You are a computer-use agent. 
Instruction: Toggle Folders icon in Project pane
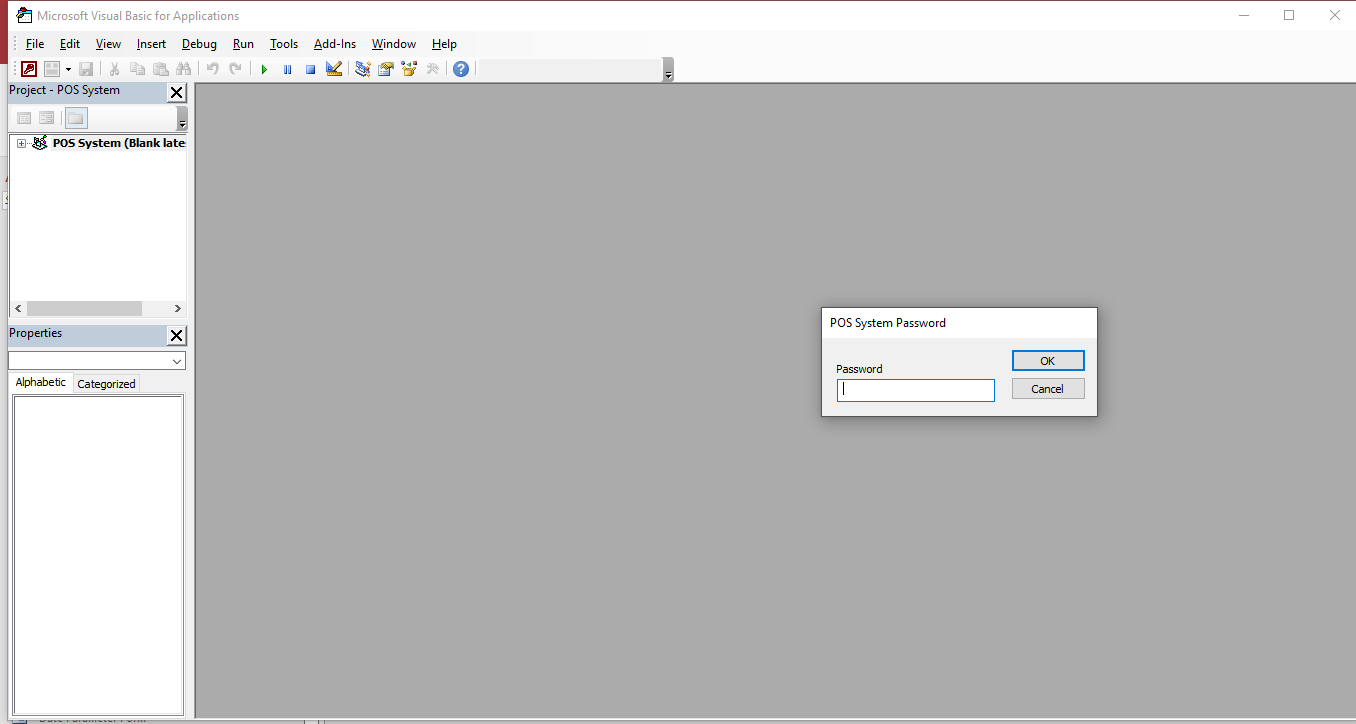coord(76,118)
